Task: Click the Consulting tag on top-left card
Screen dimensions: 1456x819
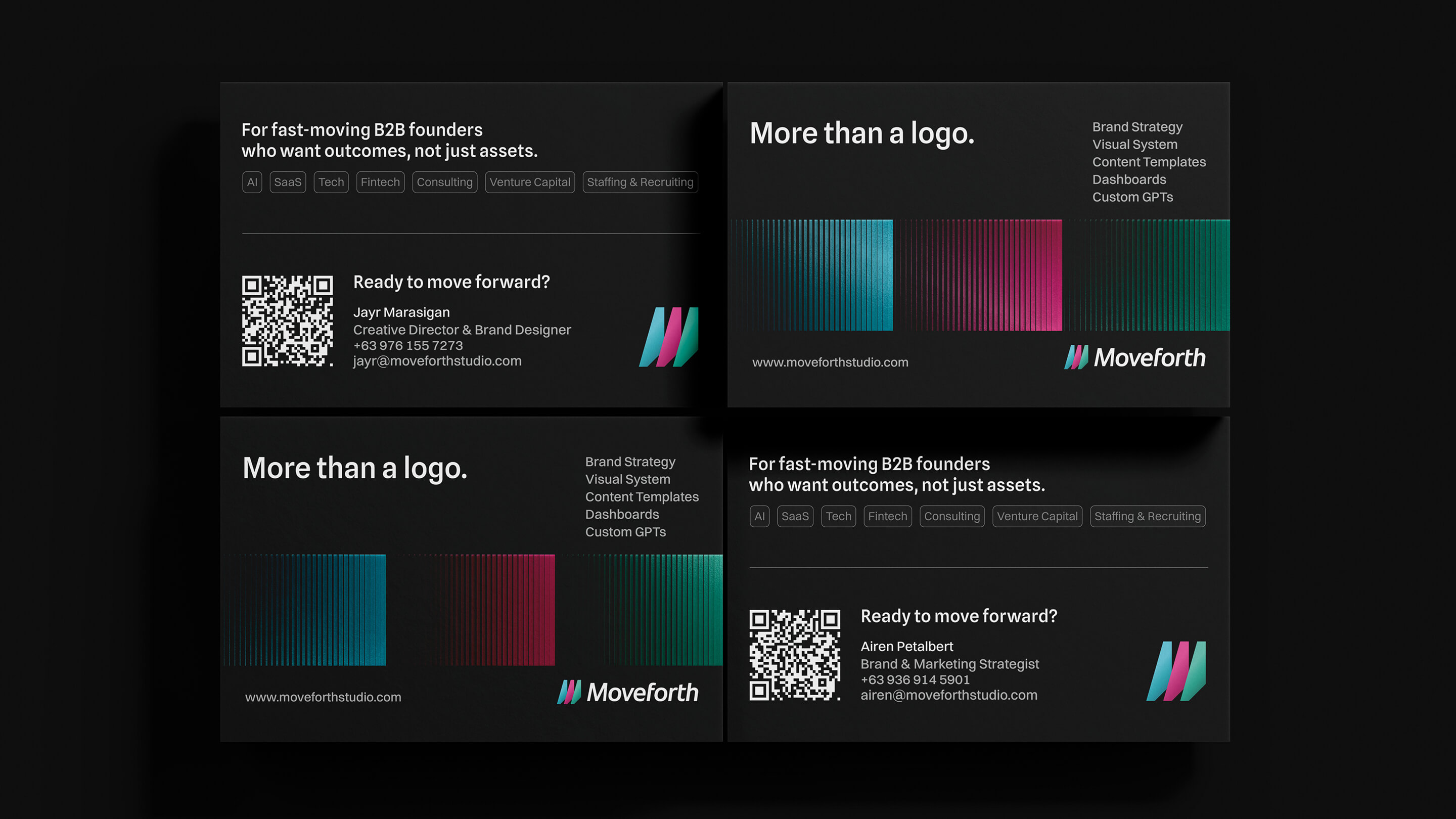Action: point(444,182)
